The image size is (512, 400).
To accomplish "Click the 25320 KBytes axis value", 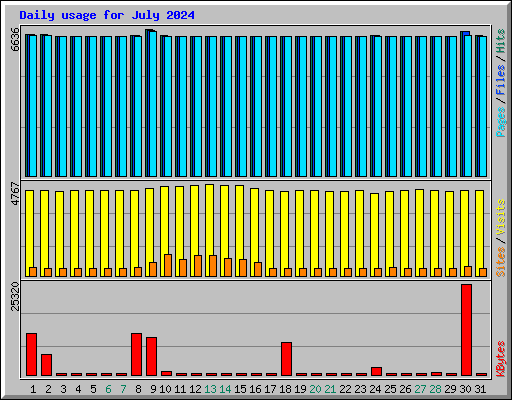I will (x=15, y=297).
